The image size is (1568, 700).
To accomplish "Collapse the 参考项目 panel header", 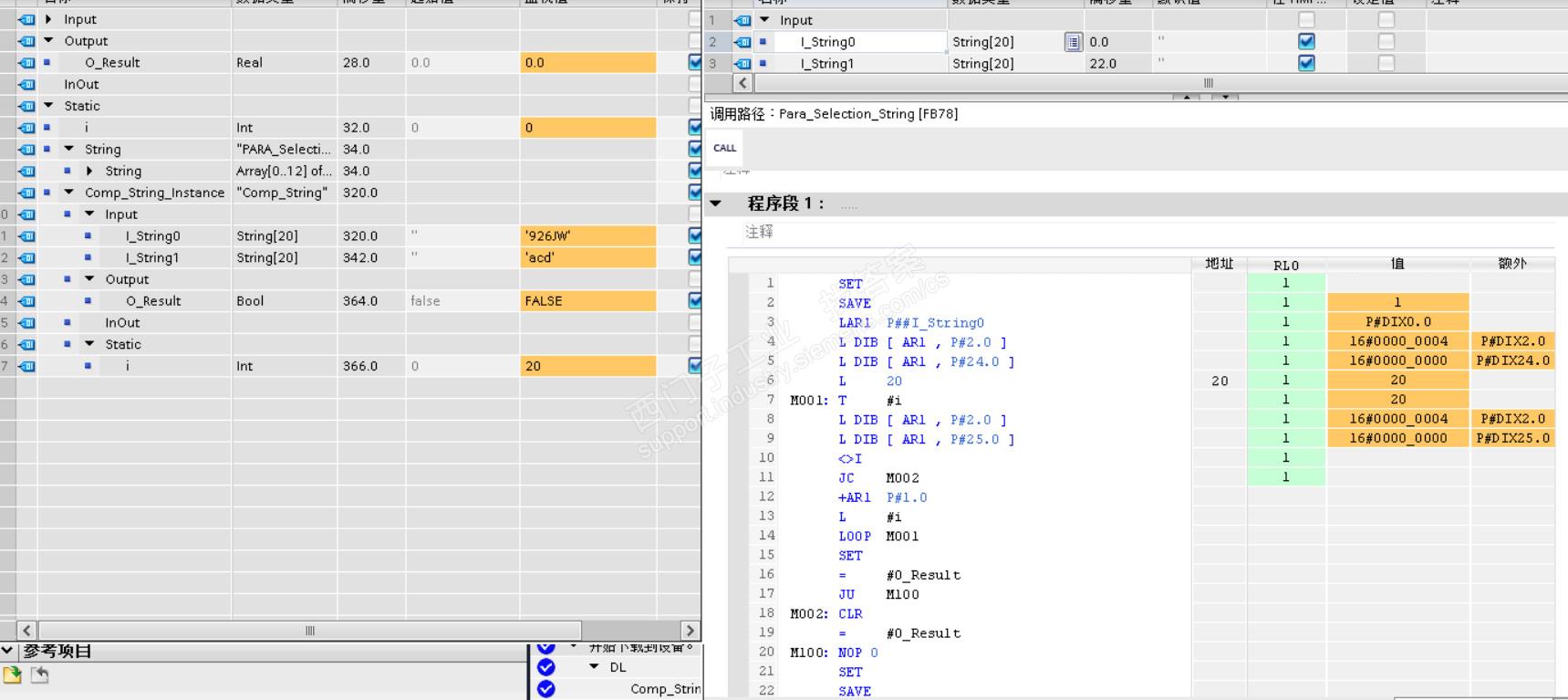I will coord(8,651).
